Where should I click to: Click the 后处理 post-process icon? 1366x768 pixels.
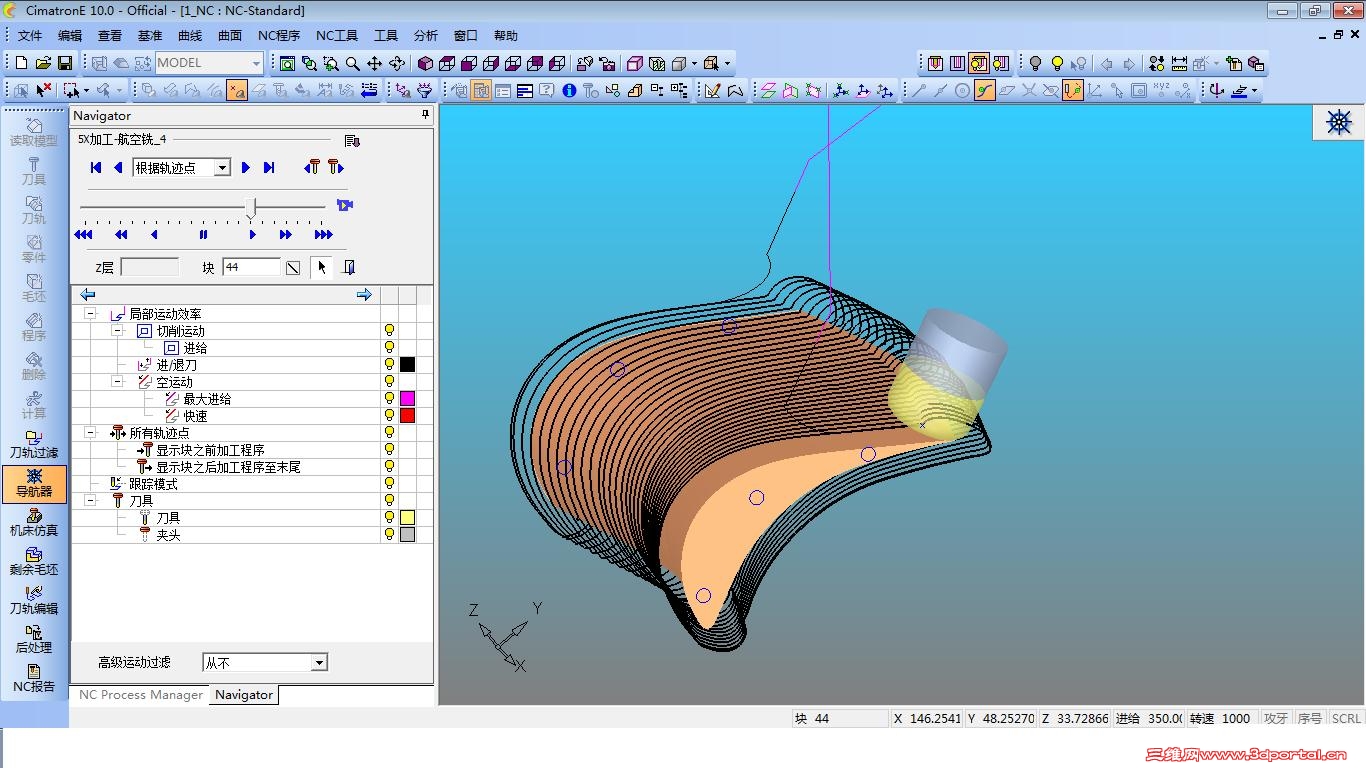coord(34,639)
